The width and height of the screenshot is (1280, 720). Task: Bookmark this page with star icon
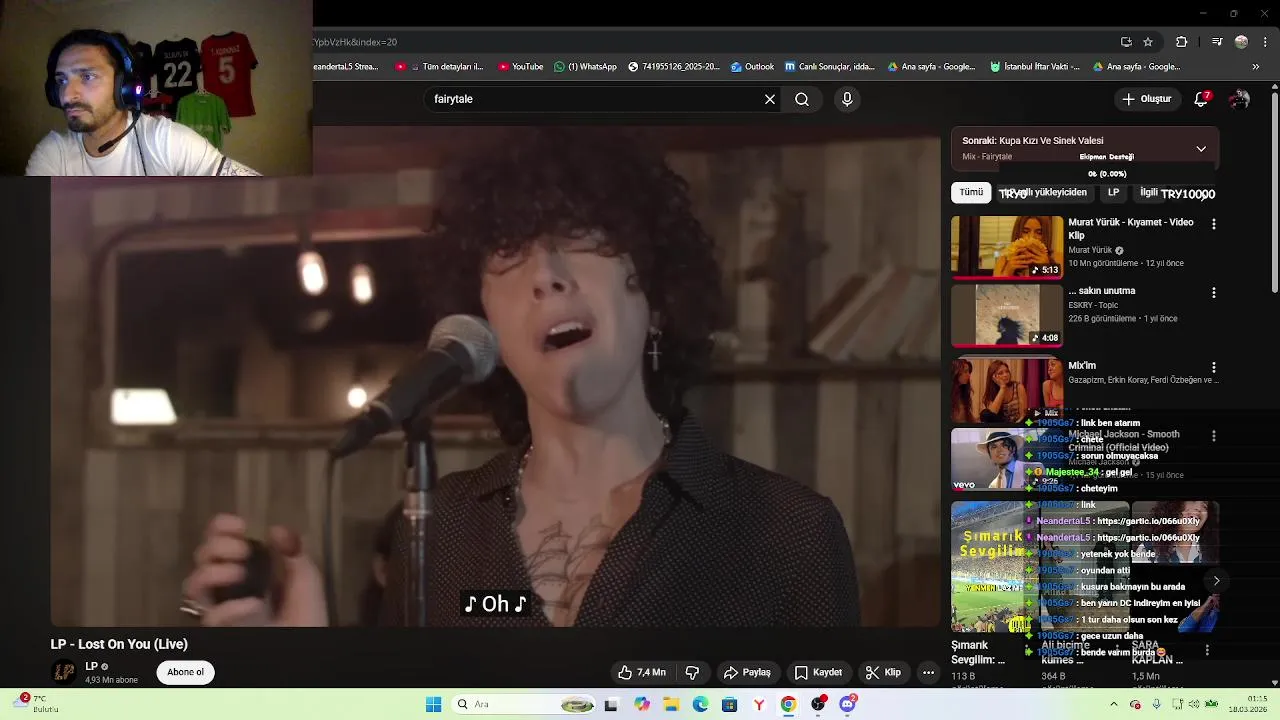[x=1148, y=42]
